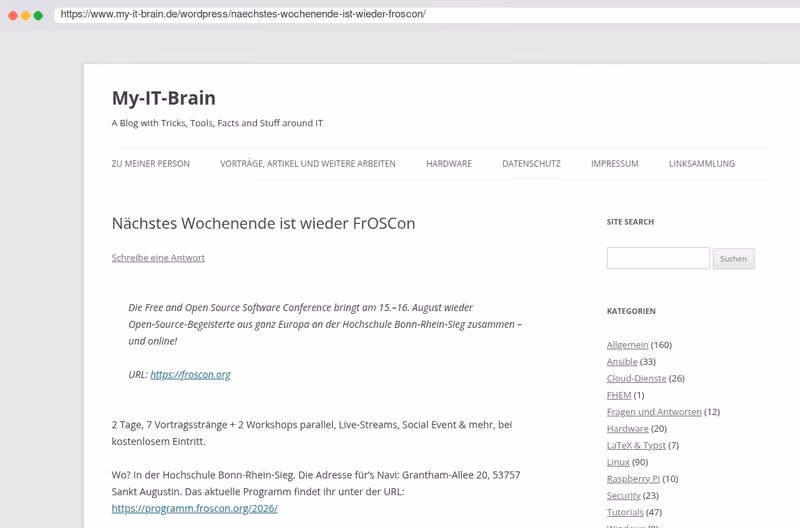Open the Datenschutz page
The width and height of the screenshot is (800, 528).
[x=531, y=164]
